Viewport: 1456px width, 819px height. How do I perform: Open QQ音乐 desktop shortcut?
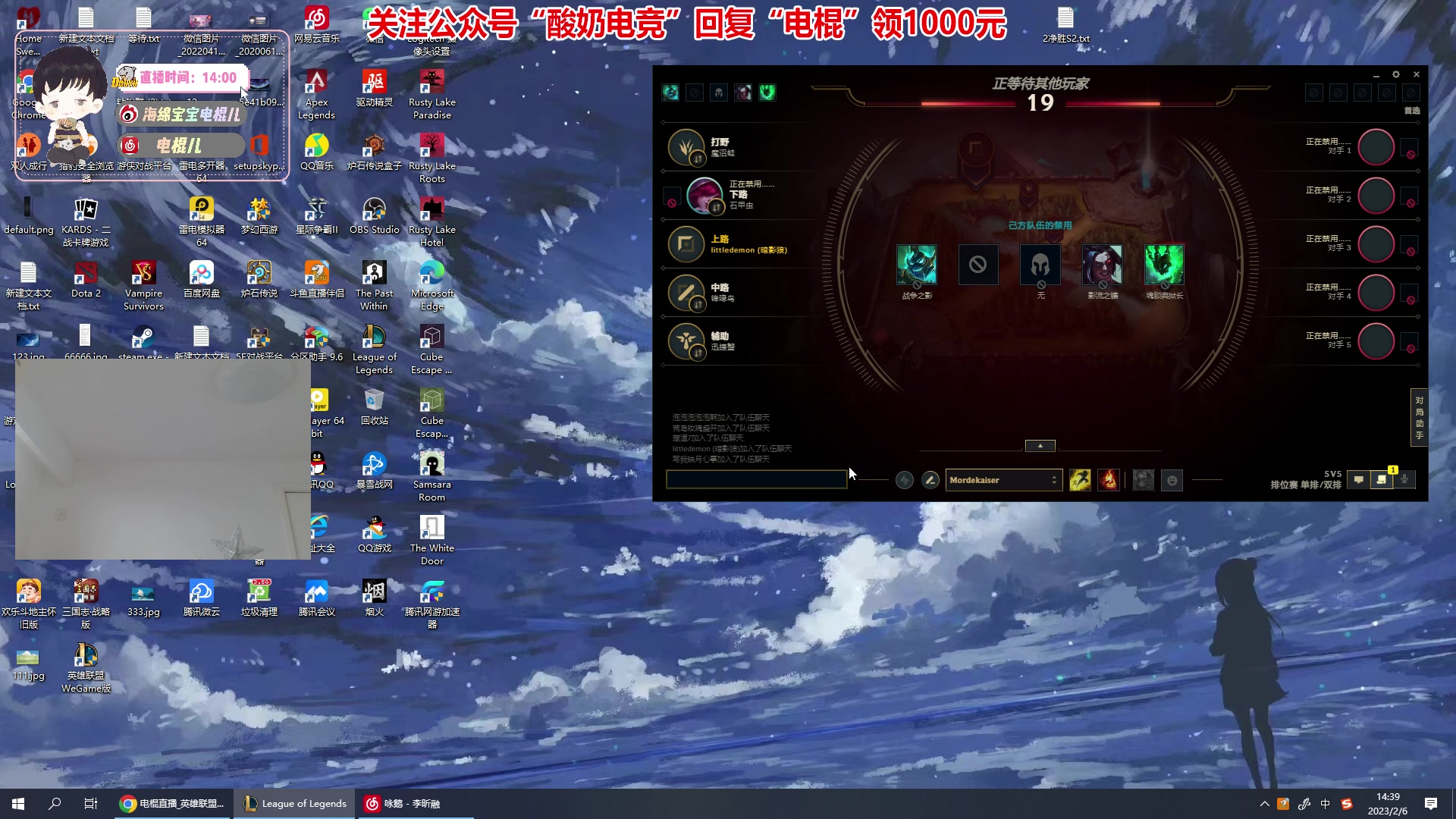316,152
